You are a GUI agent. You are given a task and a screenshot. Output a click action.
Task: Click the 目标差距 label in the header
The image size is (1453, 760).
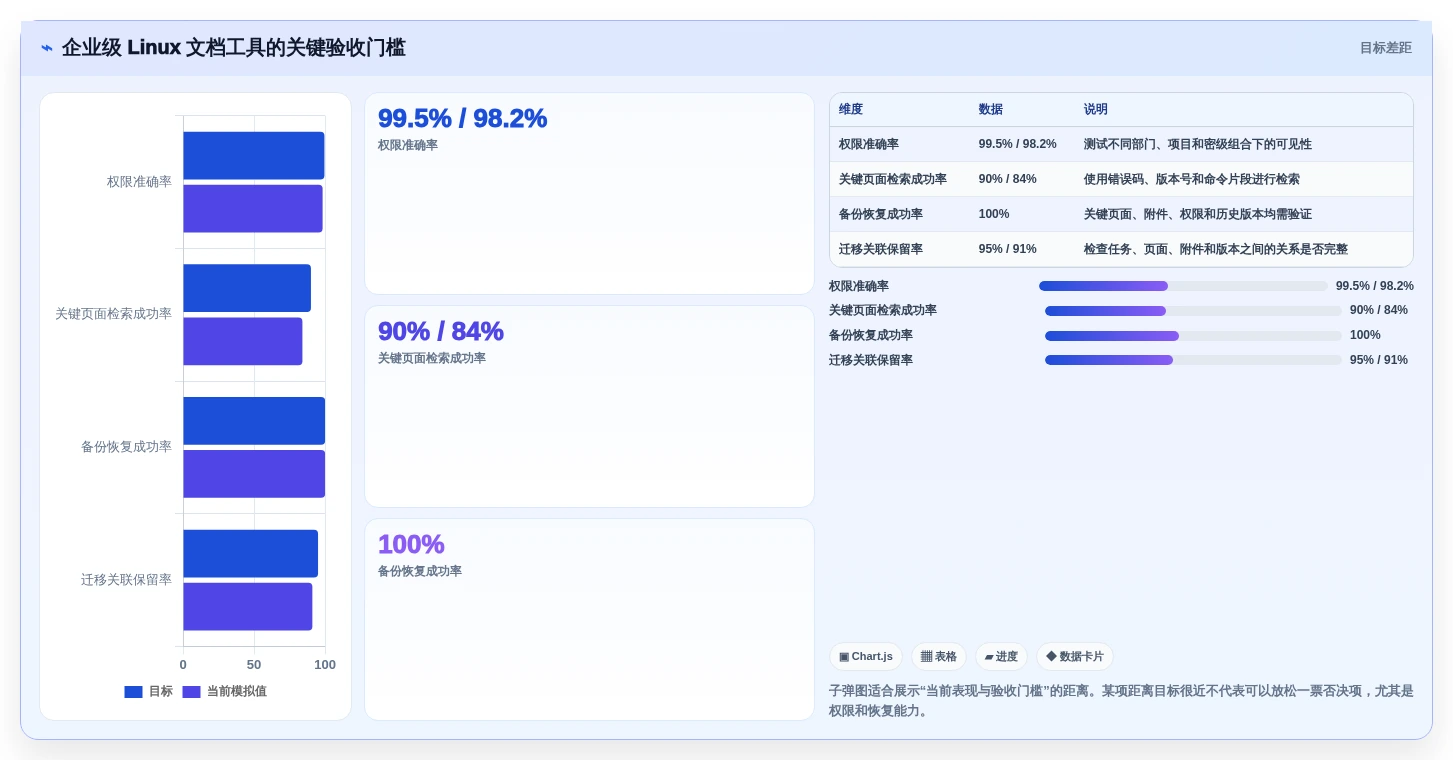click(1386, 48)
